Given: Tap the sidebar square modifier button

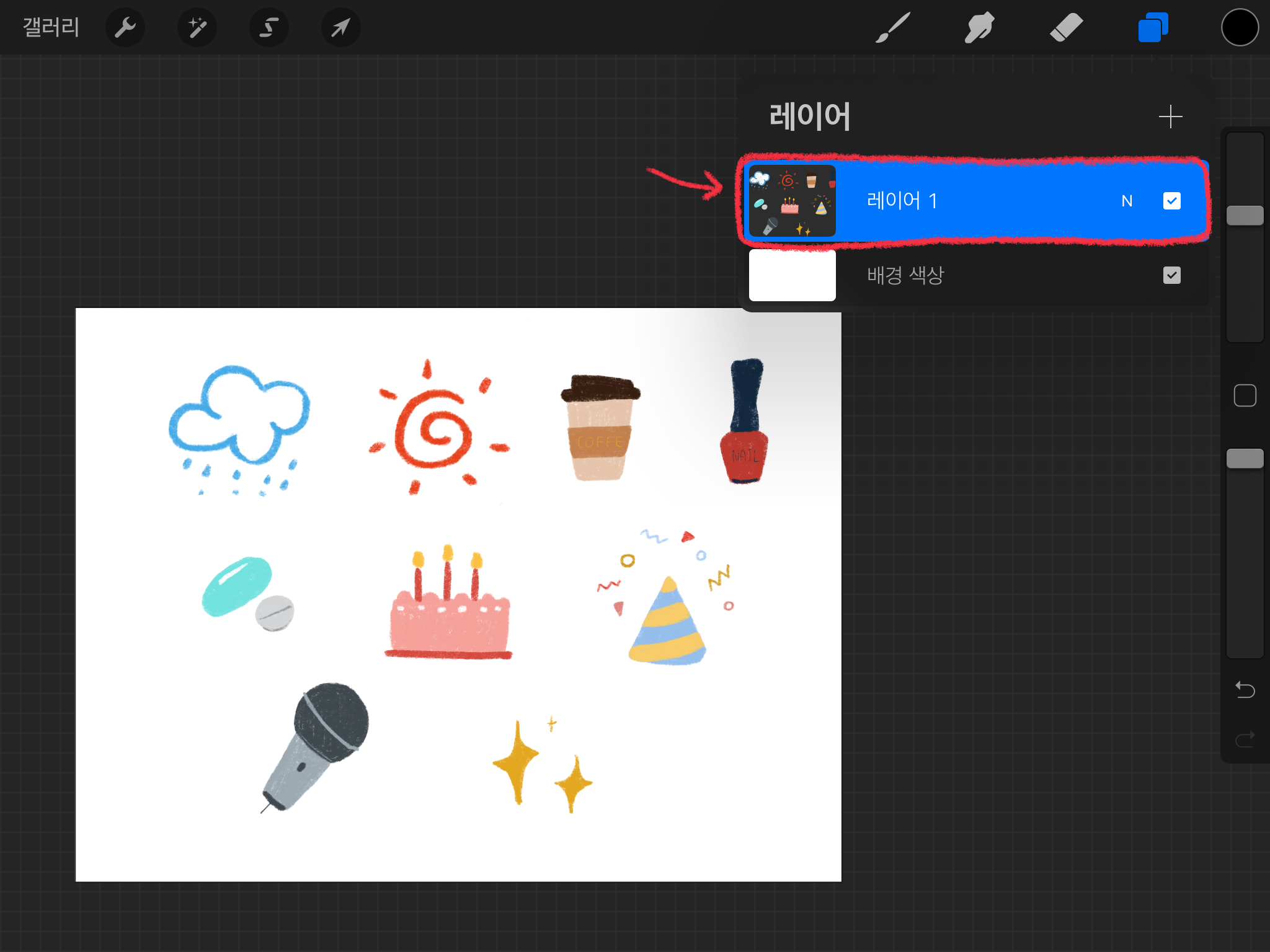Looking at the screenshot, I should coord(1245,395).
